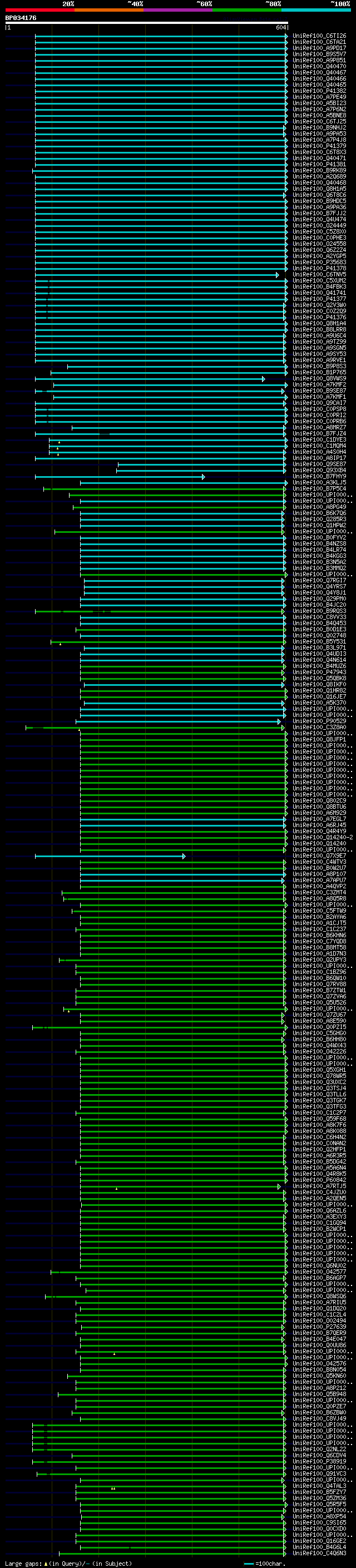Open hit UniRef100_C6TA21

pos(319,42)
